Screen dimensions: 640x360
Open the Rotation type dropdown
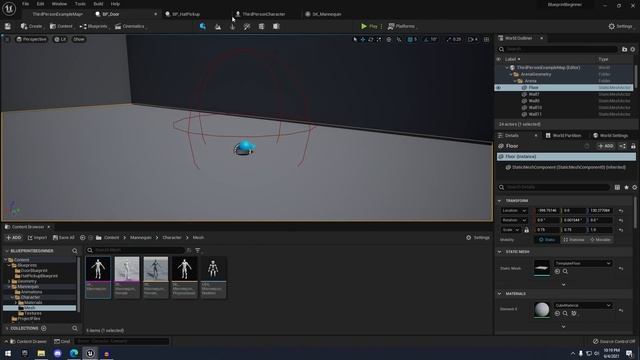pos(514,220)
